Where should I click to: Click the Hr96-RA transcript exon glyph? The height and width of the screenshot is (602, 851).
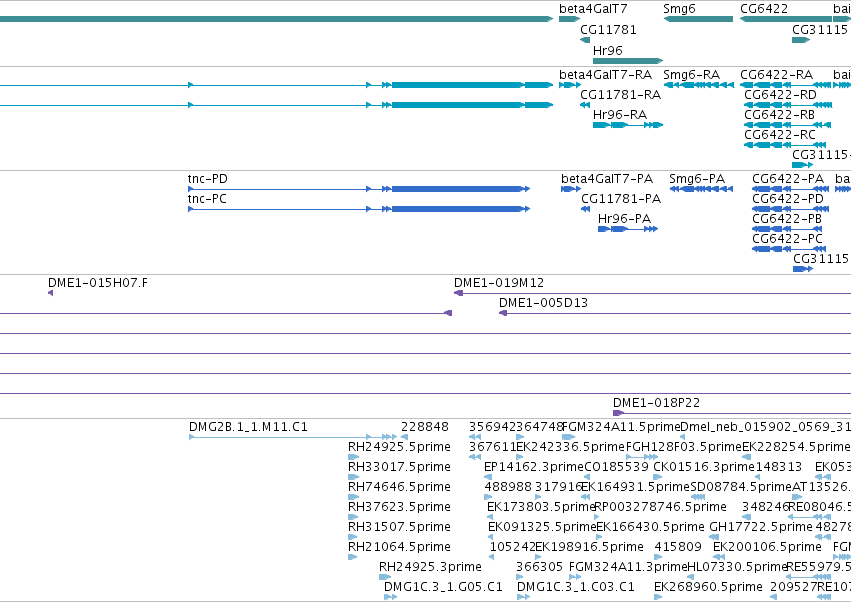pos(628,125)
